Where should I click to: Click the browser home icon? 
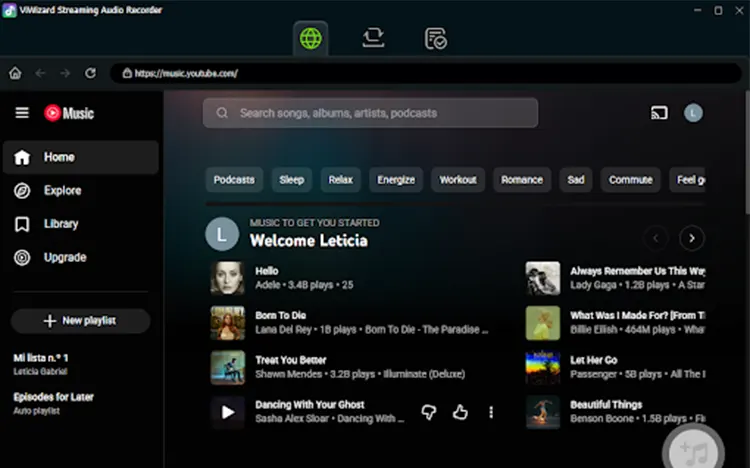point(15,73)
